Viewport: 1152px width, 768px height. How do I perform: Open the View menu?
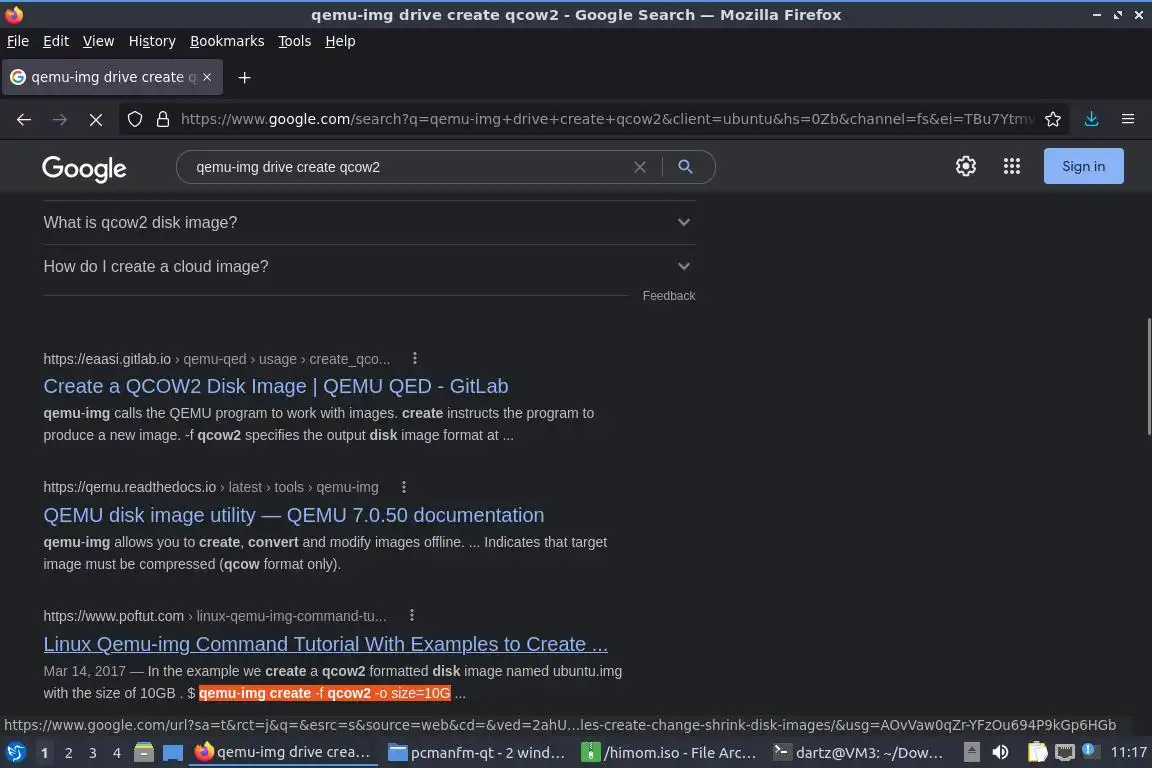point(98,41)
